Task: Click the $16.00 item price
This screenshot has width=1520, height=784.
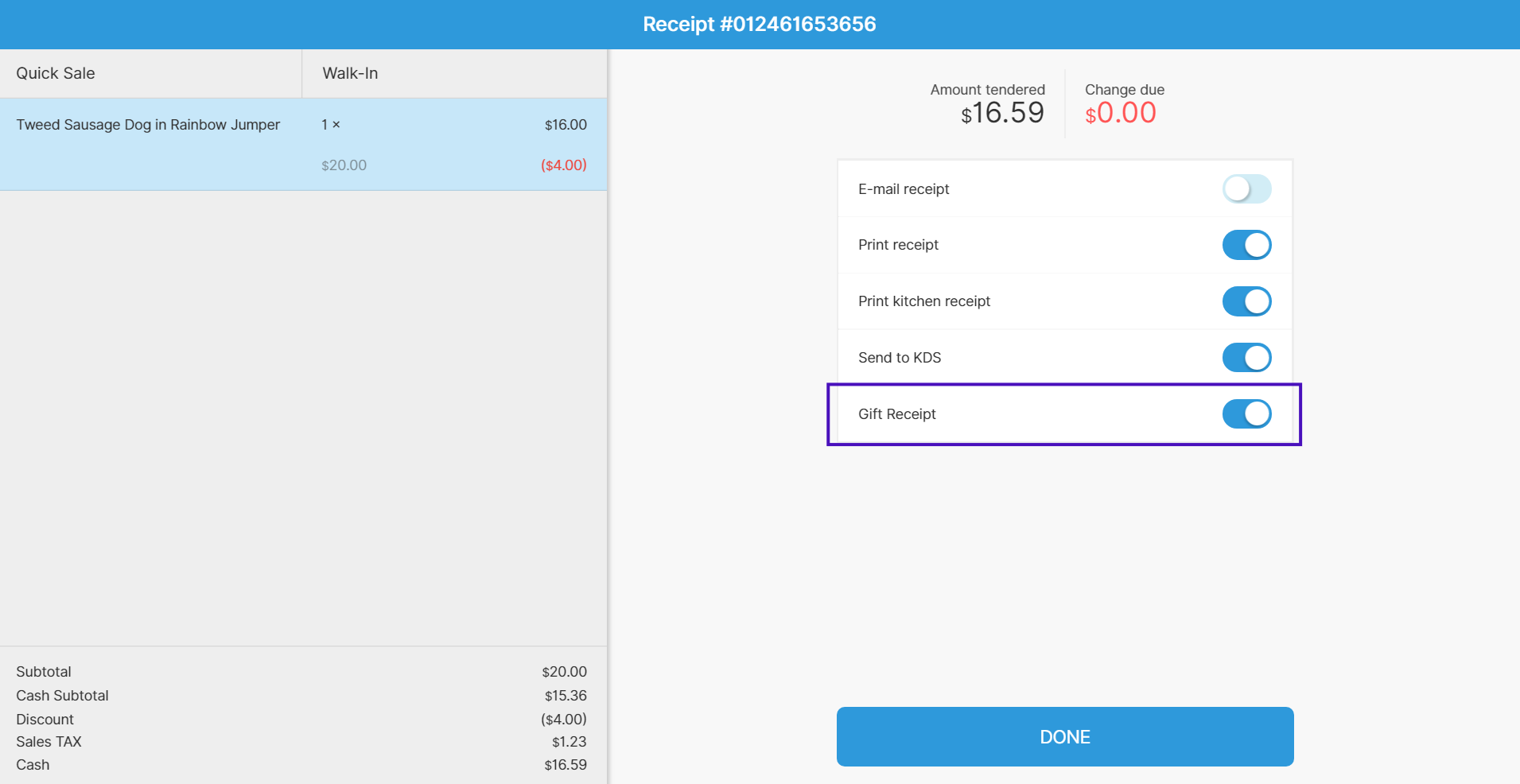Action: (566, 125)
